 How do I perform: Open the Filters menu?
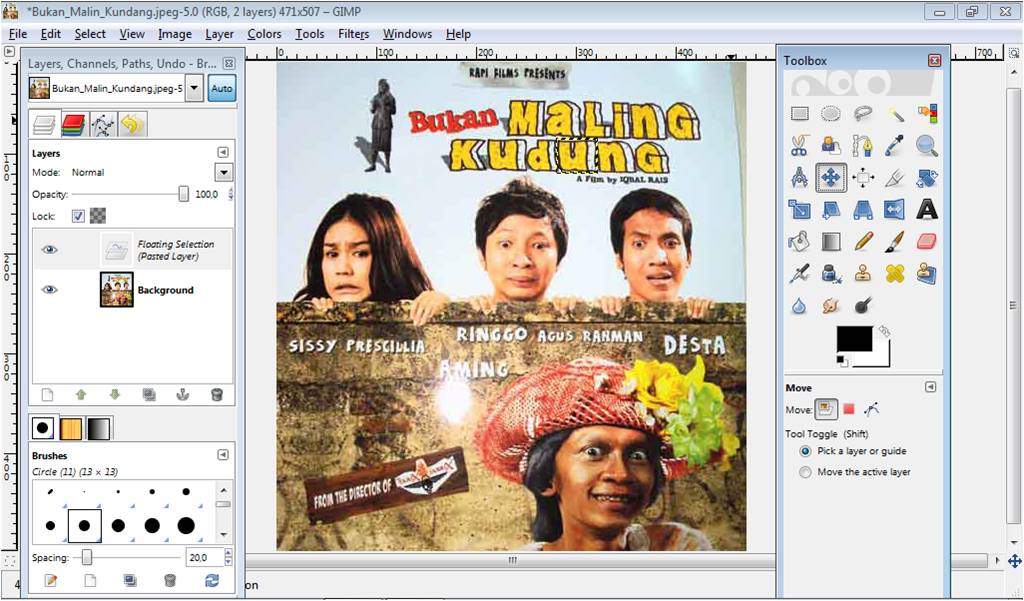[x=353, y=34]
